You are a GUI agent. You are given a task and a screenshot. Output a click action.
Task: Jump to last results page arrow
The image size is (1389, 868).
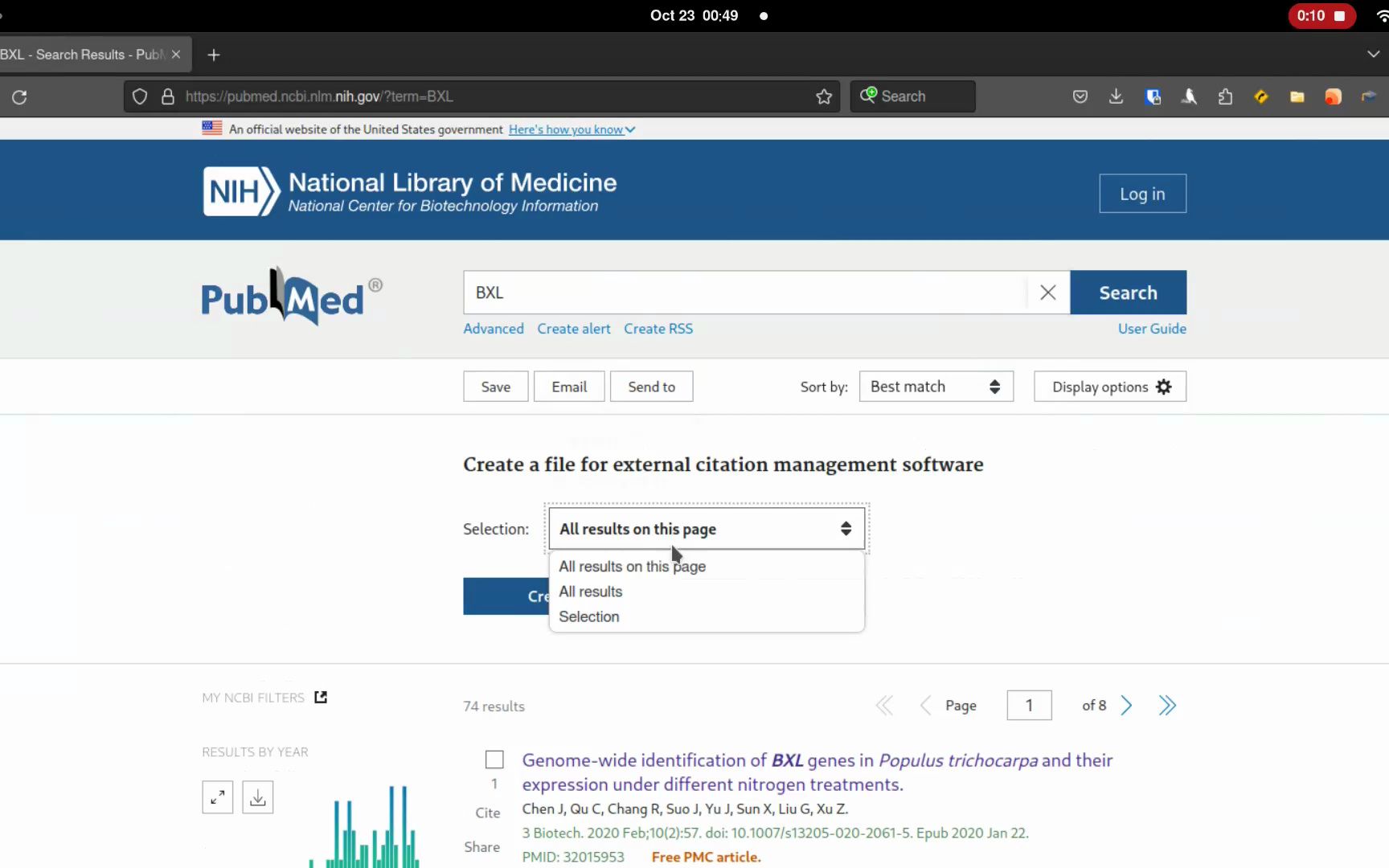pos(1167,706)
